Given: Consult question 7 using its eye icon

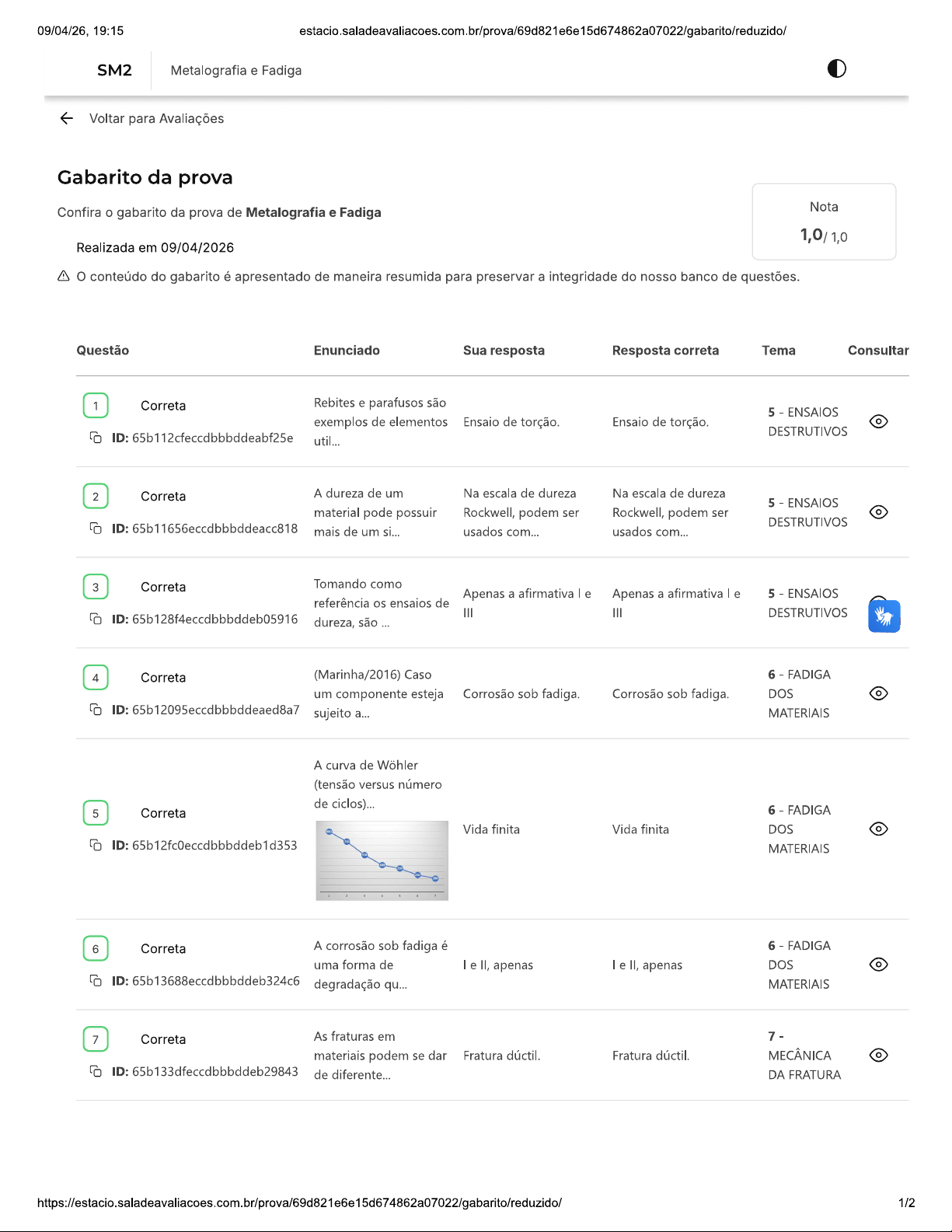Looking at the screenshot, I should tap(878, 1055).
